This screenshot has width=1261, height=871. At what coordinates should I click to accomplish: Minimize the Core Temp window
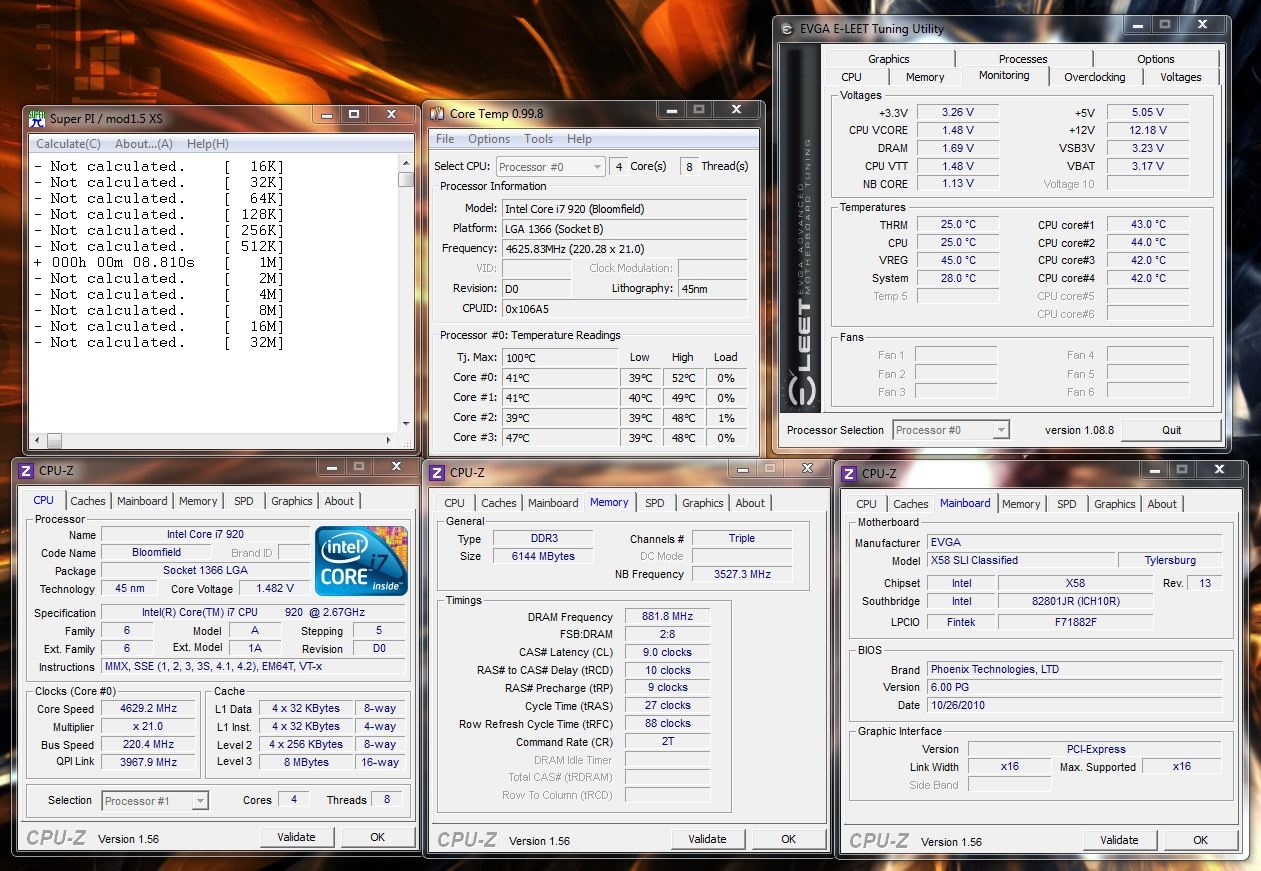pos(674,110)
